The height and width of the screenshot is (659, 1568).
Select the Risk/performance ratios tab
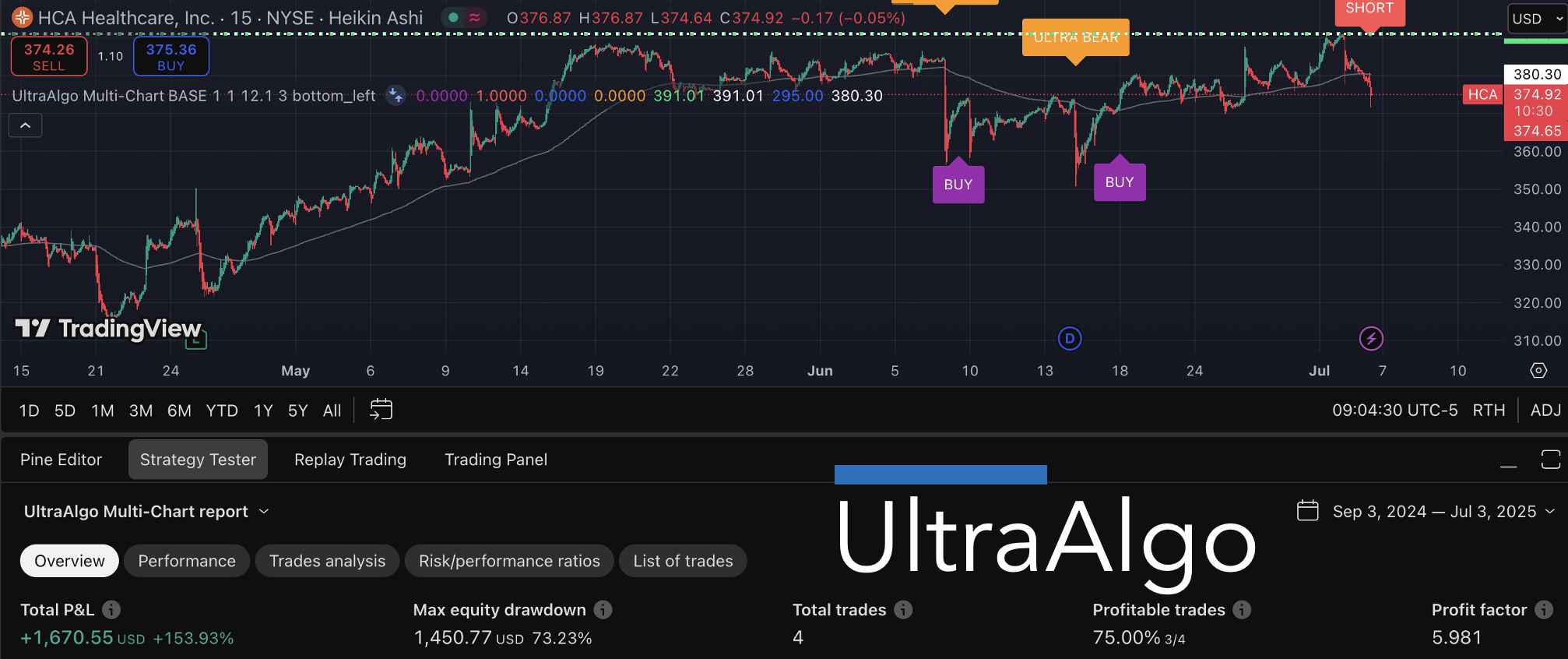[509, 561]
